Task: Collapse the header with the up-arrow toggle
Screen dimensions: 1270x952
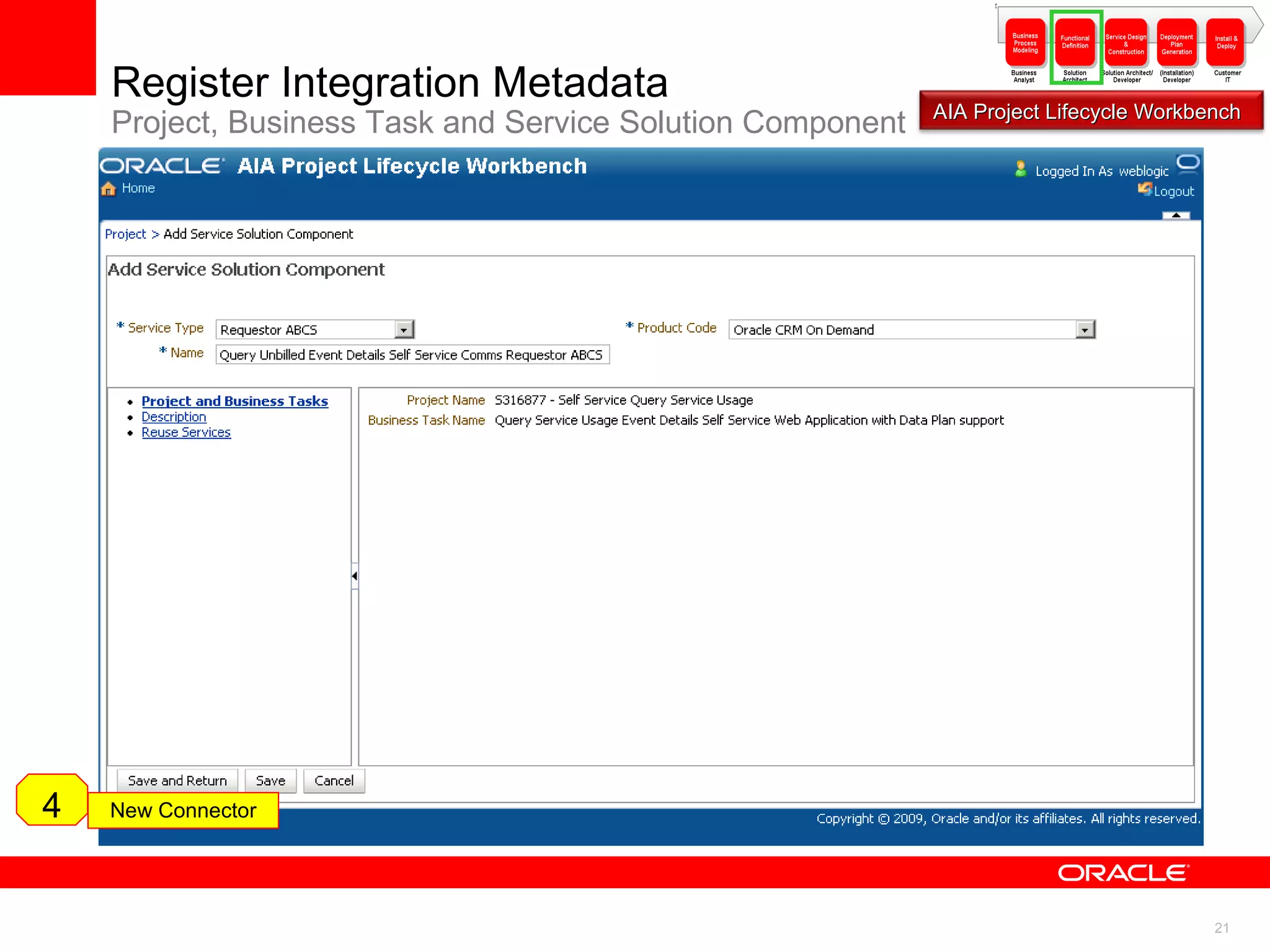Action: [x=1176, y=216]
